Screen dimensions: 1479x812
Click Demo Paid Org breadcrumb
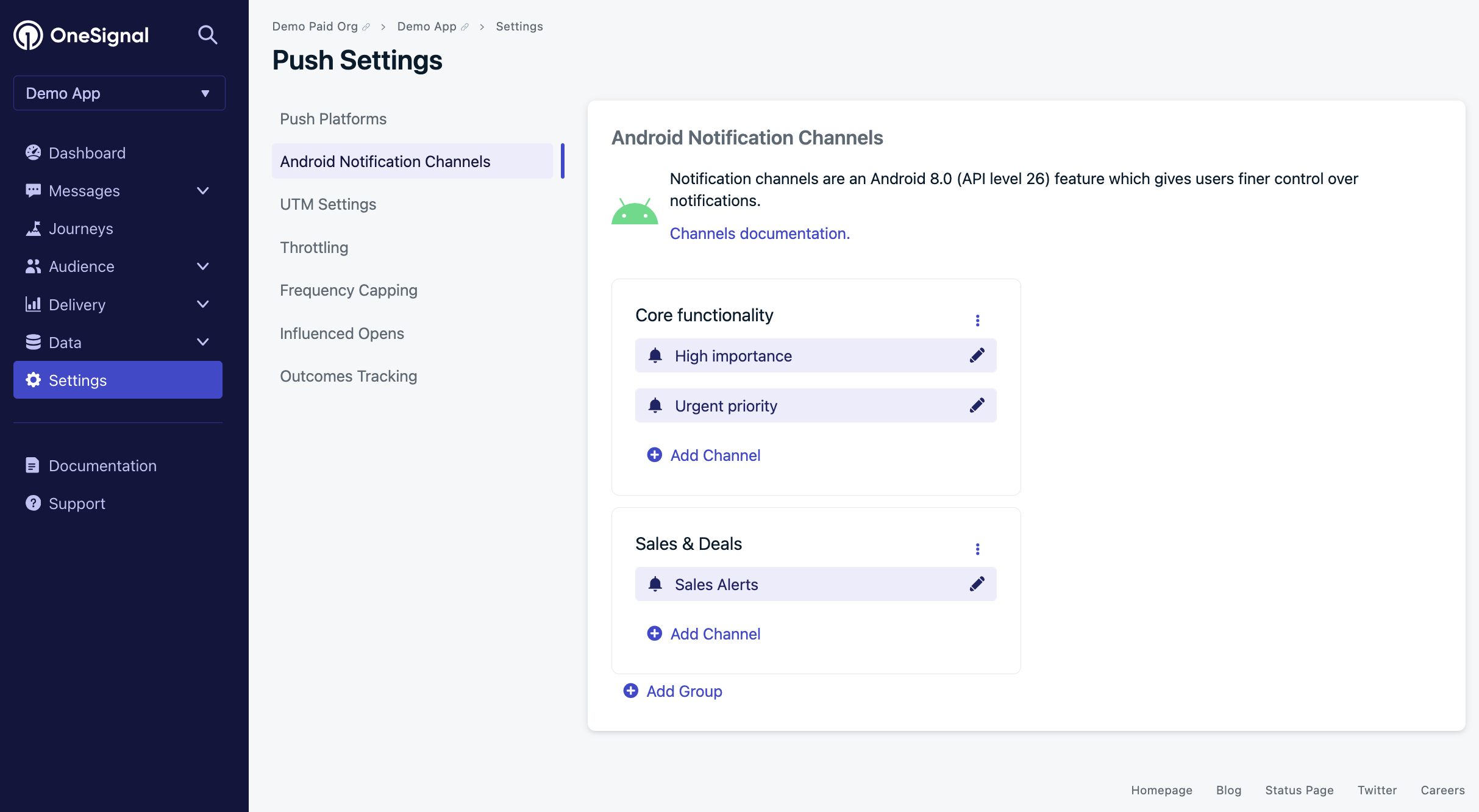point(315,26)
